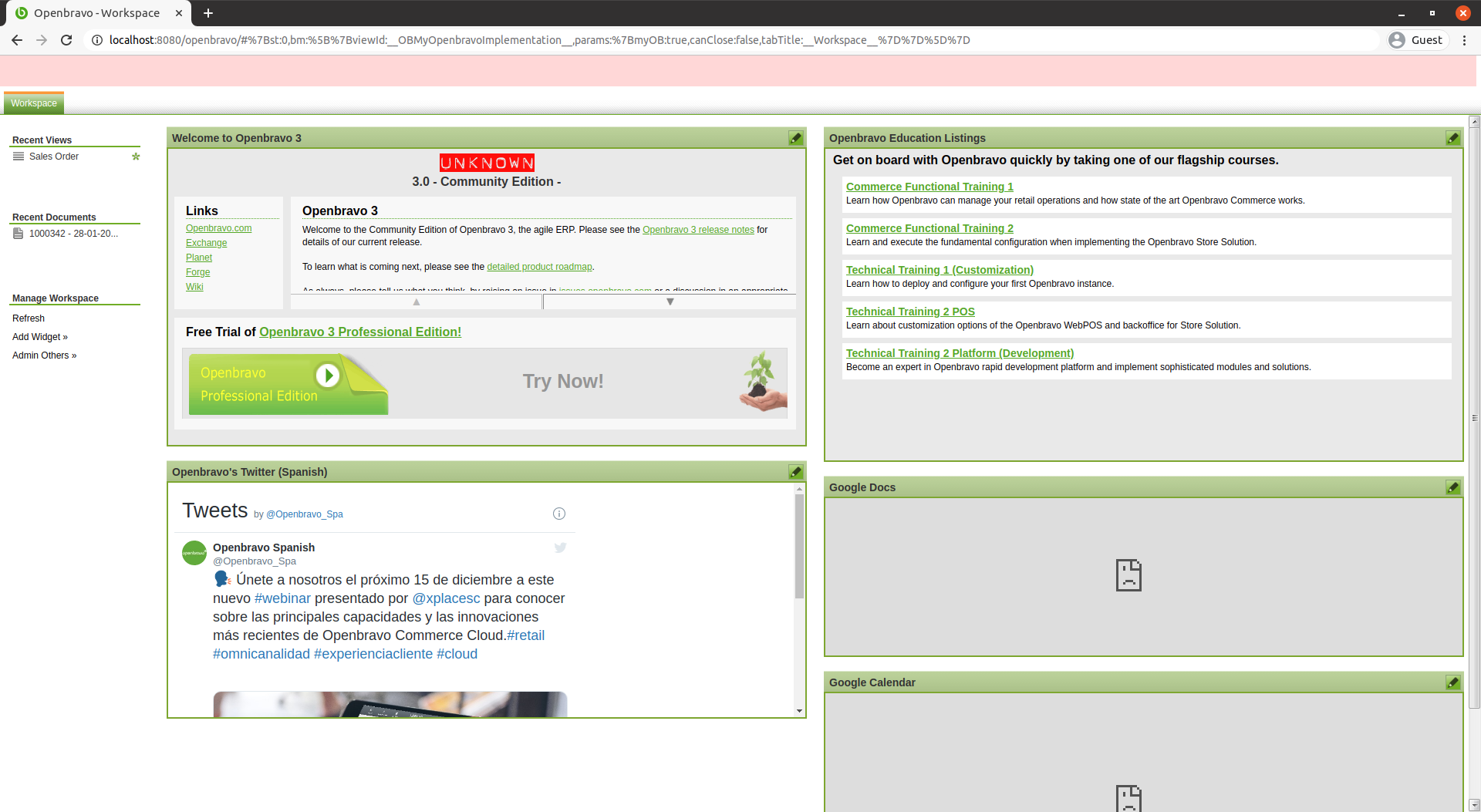This screenshot has height=812, width=1481.
Task: Open Commerce Functional Training 1 course
Action: [x=929, y=187]
